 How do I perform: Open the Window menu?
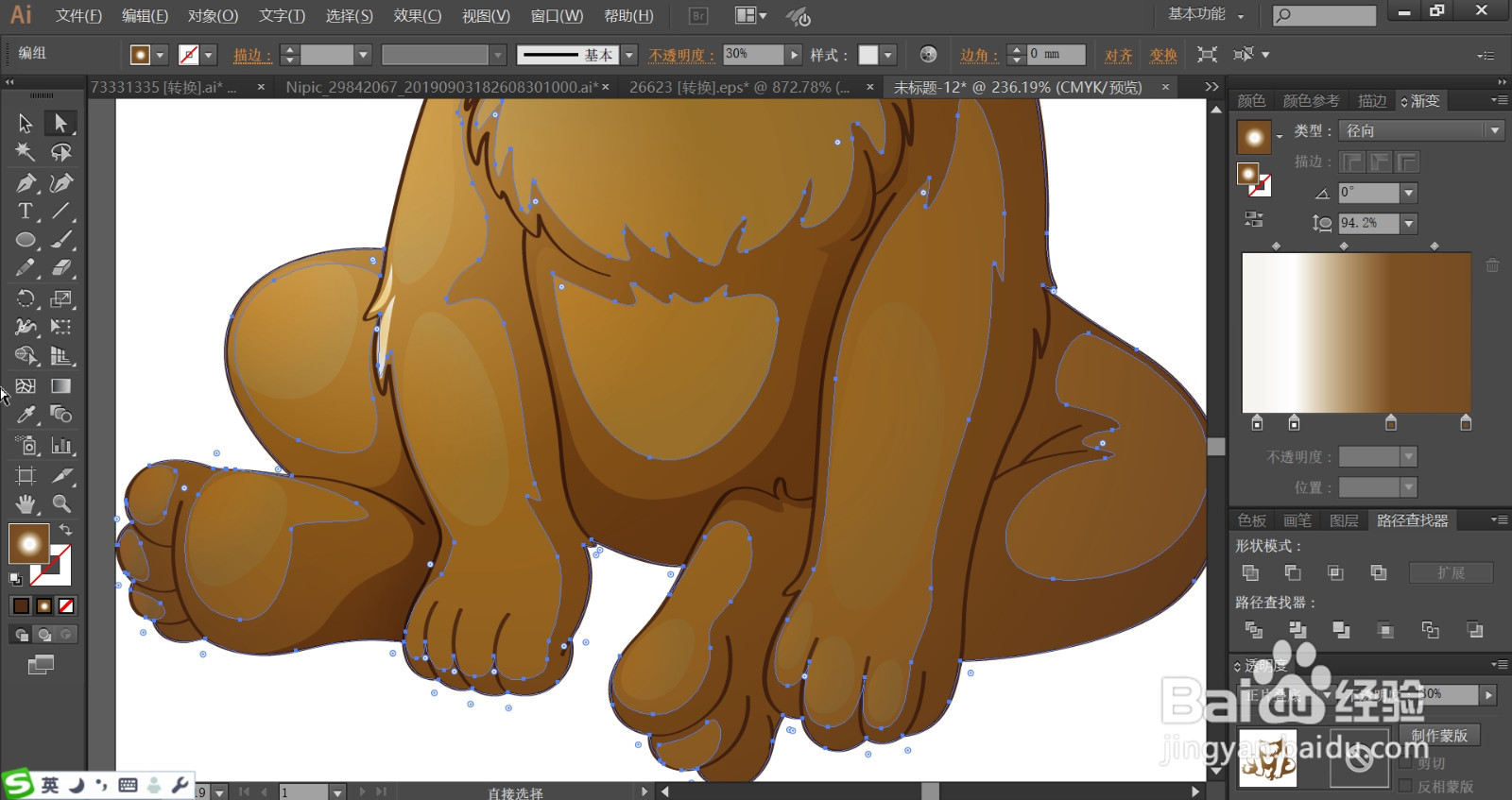557,16
